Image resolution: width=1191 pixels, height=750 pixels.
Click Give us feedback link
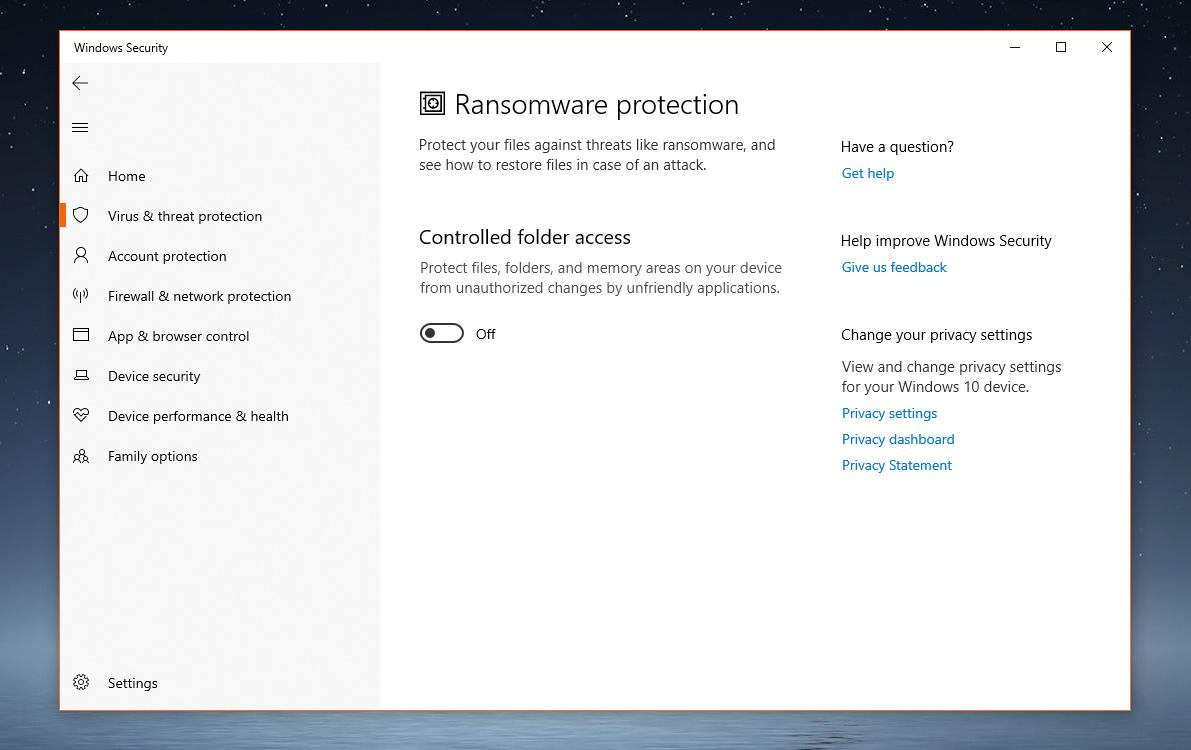tap(894, 267)
